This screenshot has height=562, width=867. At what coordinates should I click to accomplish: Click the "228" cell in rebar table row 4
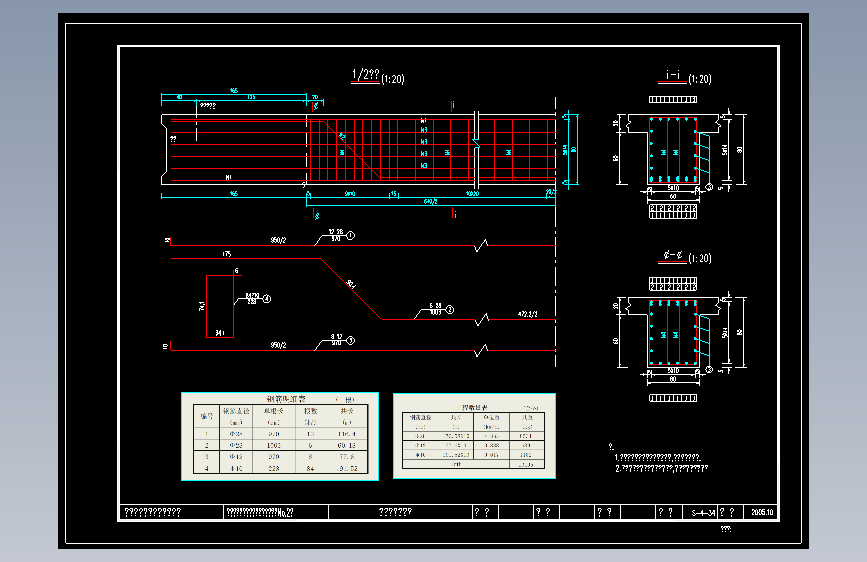tap(274, 469)
